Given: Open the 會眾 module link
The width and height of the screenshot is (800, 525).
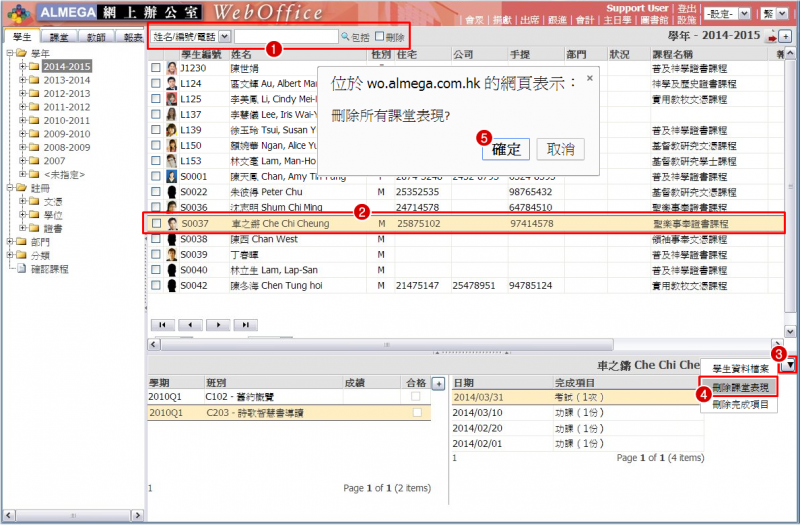Looking at the screenshot, I should (474, 20).
